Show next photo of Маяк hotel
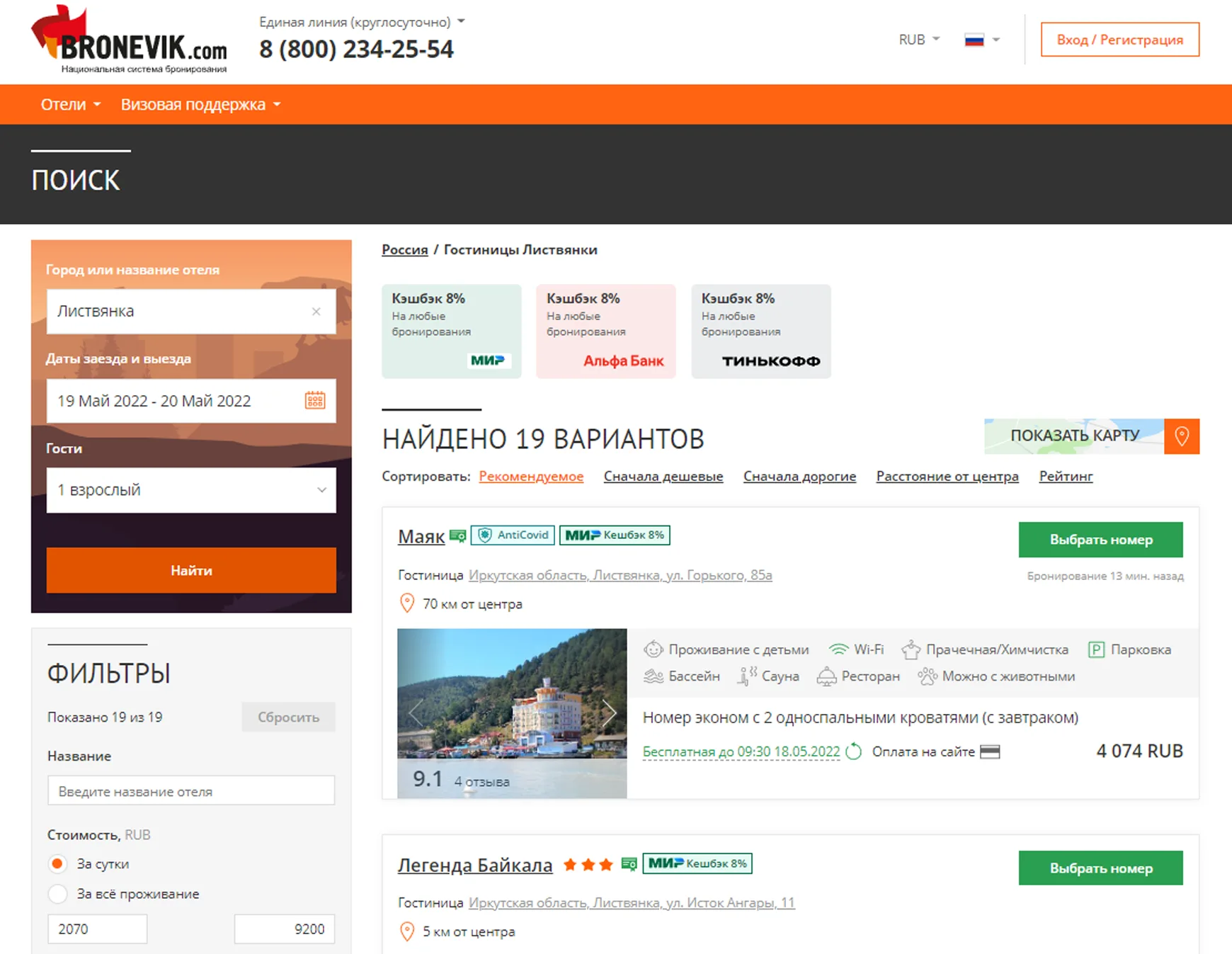Image resolution: width=1232 pixels, height=954 pixels. point(609,712)
